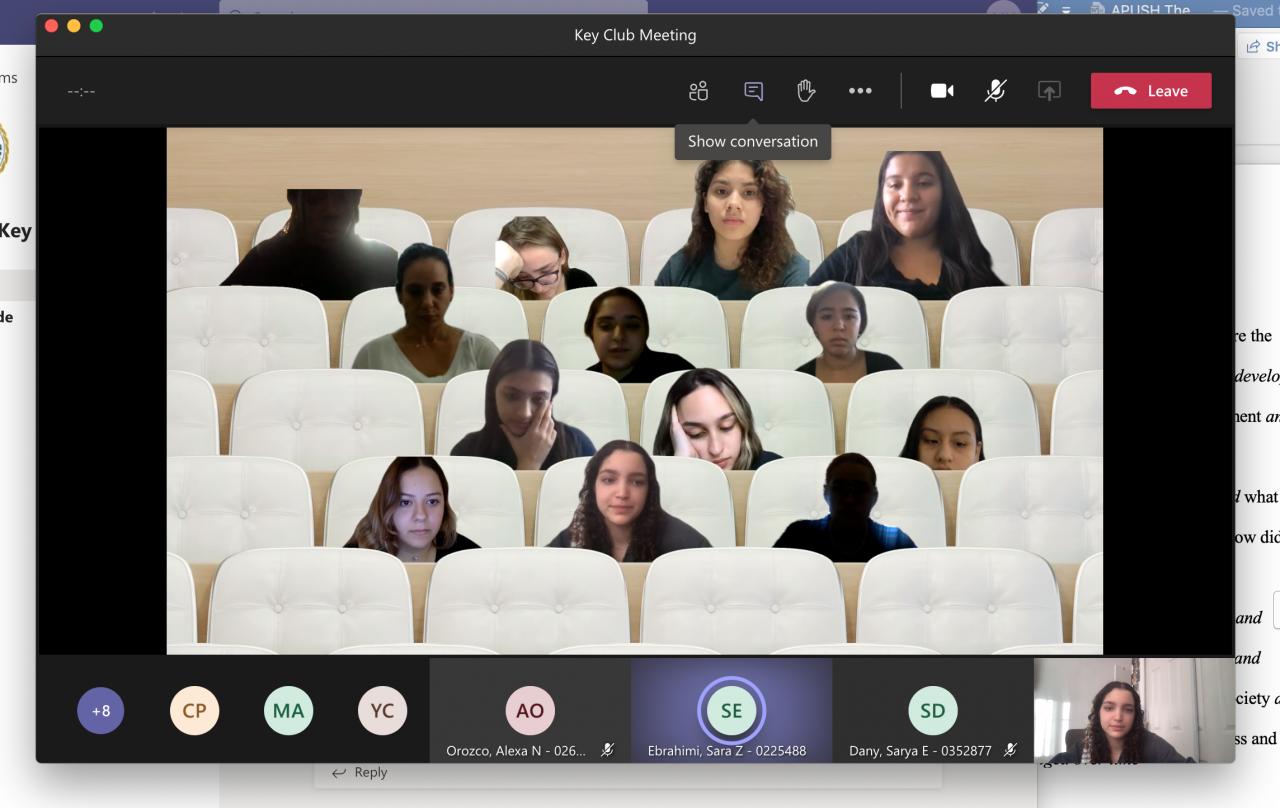Select the MA participant avatar
This screenshot has height=808, width=1280.
click(x=288, y=711)
